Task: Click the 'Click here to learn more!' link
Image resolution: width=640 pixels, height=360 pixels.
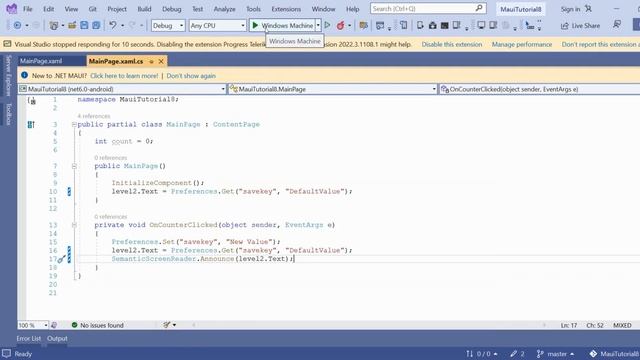Action: pos(124,76)
